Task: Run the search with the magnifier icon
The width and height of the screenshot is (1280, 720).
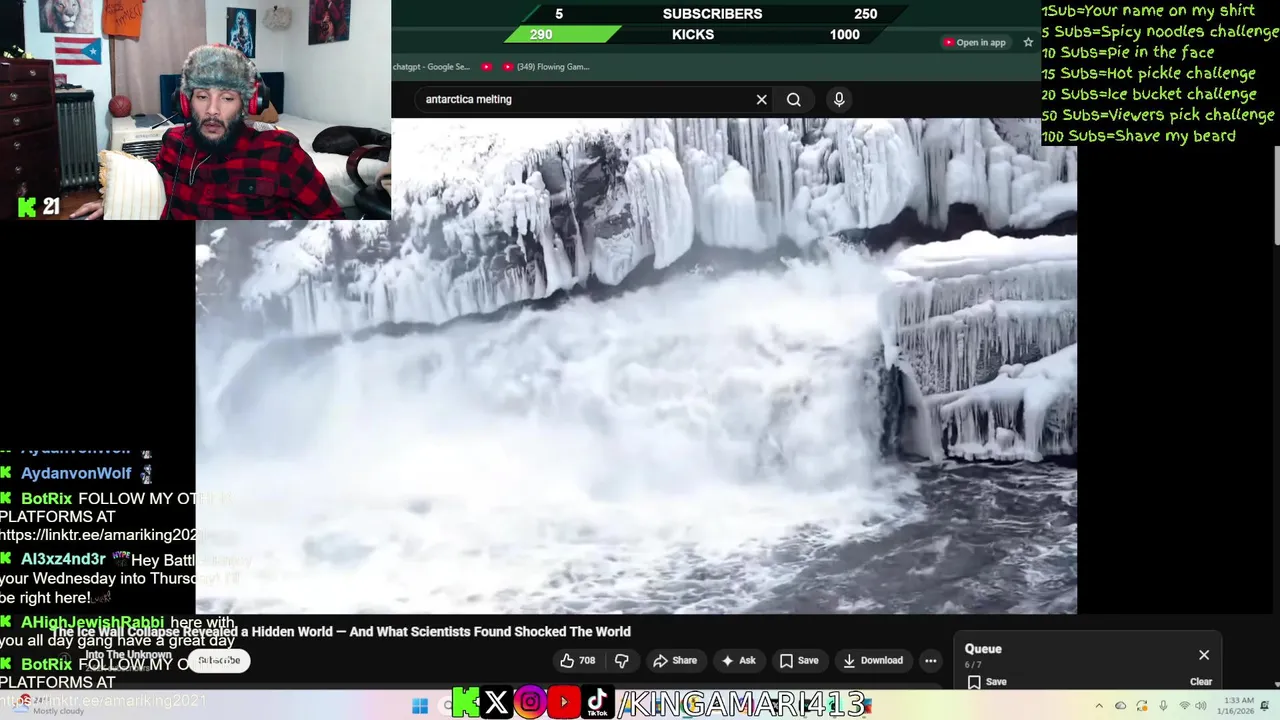Action: tap(794, 99)
